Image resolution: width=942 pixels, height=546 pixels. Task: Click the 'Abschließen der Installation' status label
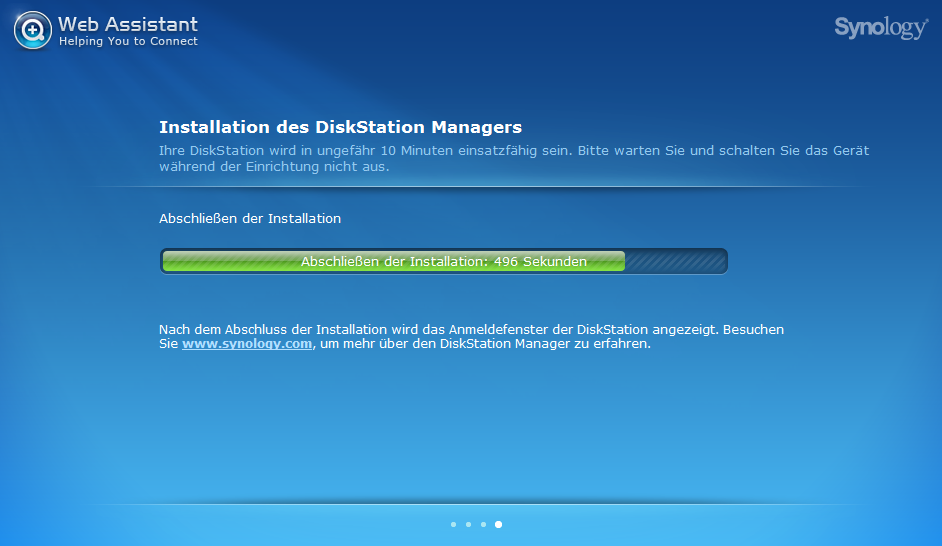250,219
